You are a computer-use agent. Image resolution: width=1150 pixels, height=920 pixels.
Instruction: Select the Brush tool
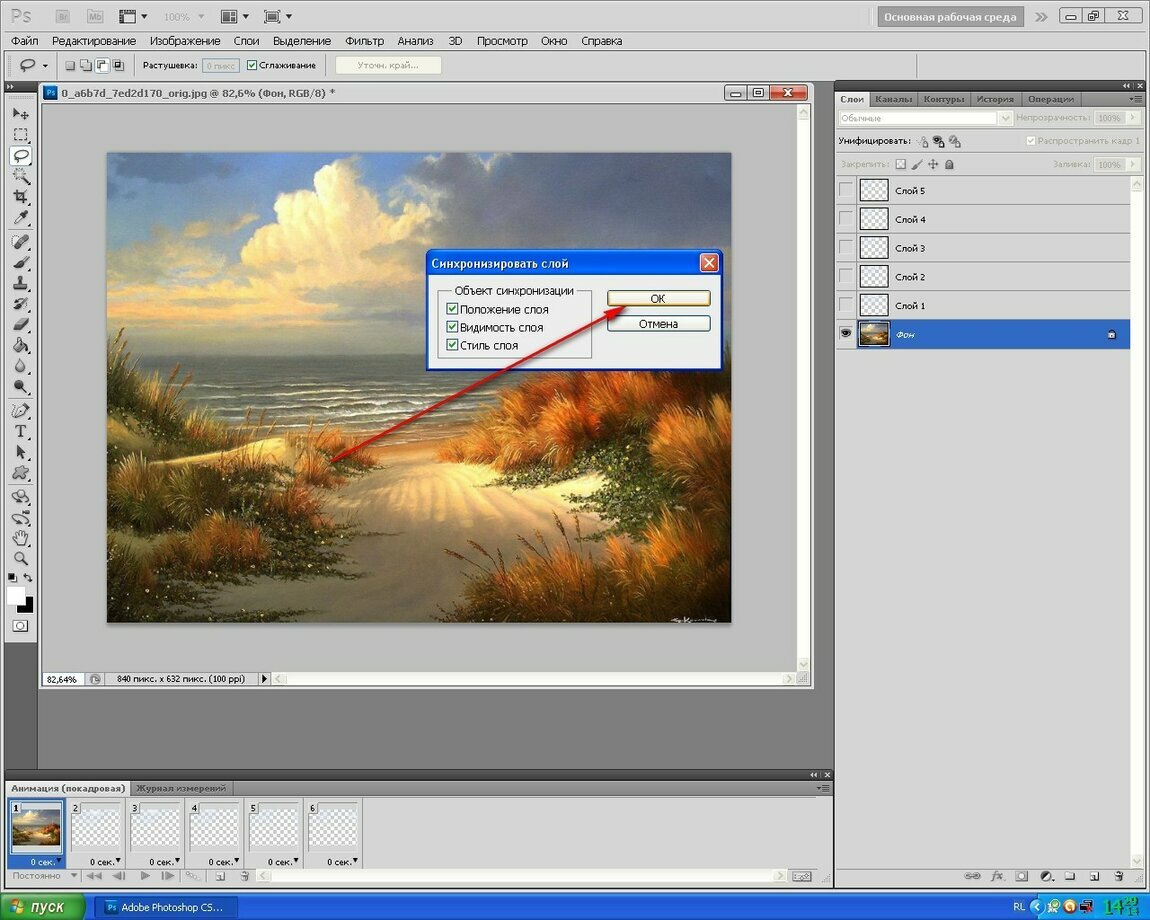click(21, 263)
